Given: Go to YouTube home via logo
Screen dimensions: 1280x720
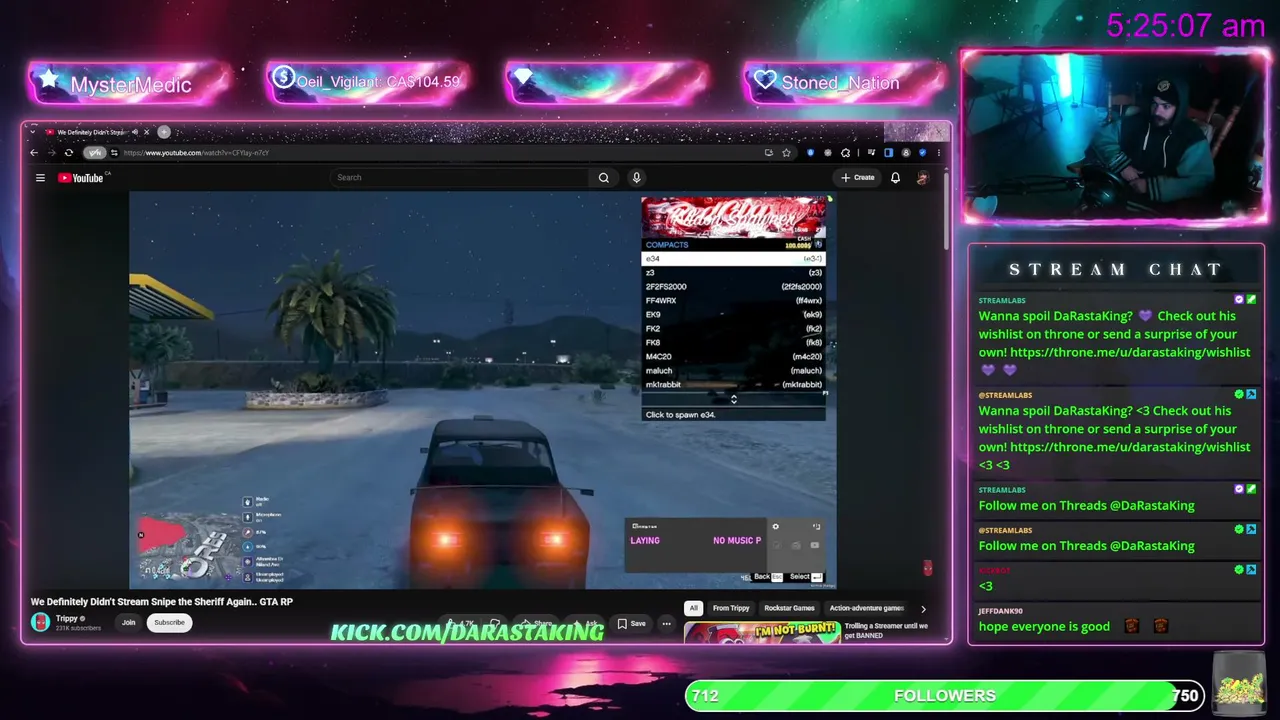Looking at the screenshot, I should (81, 178).
